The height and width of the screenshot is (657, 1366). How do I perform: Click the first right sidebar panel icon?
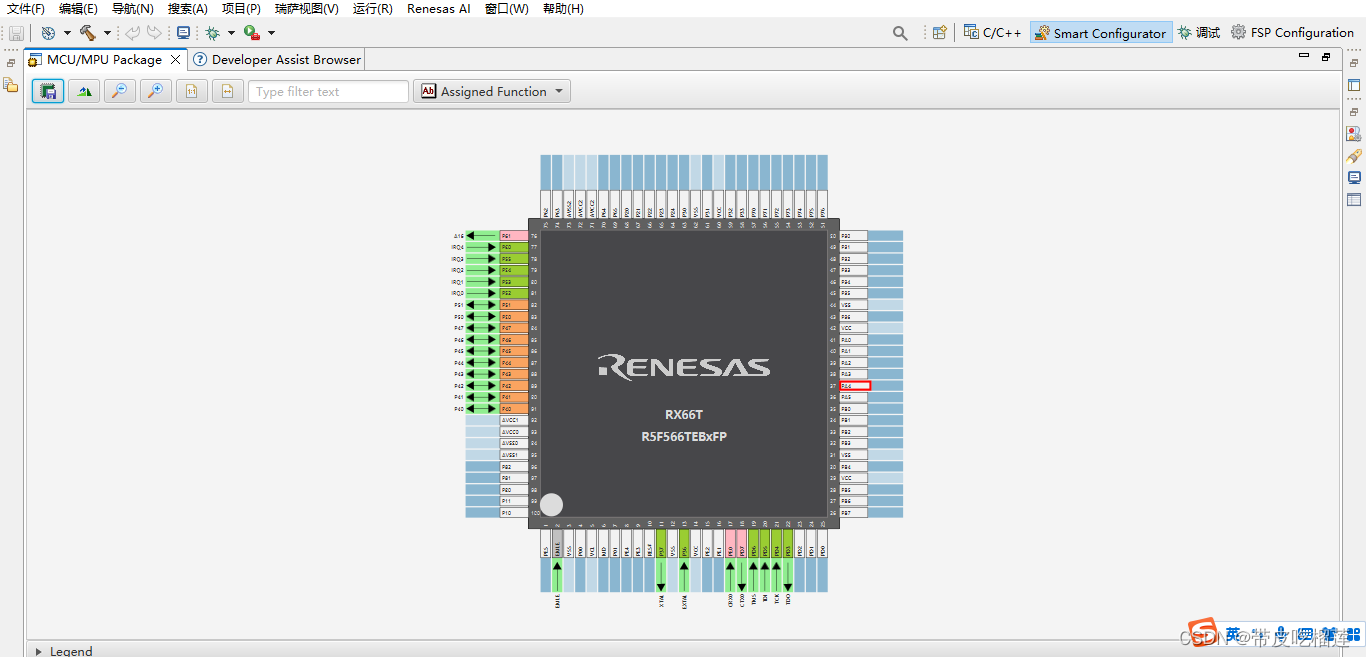pos(1354,85)
